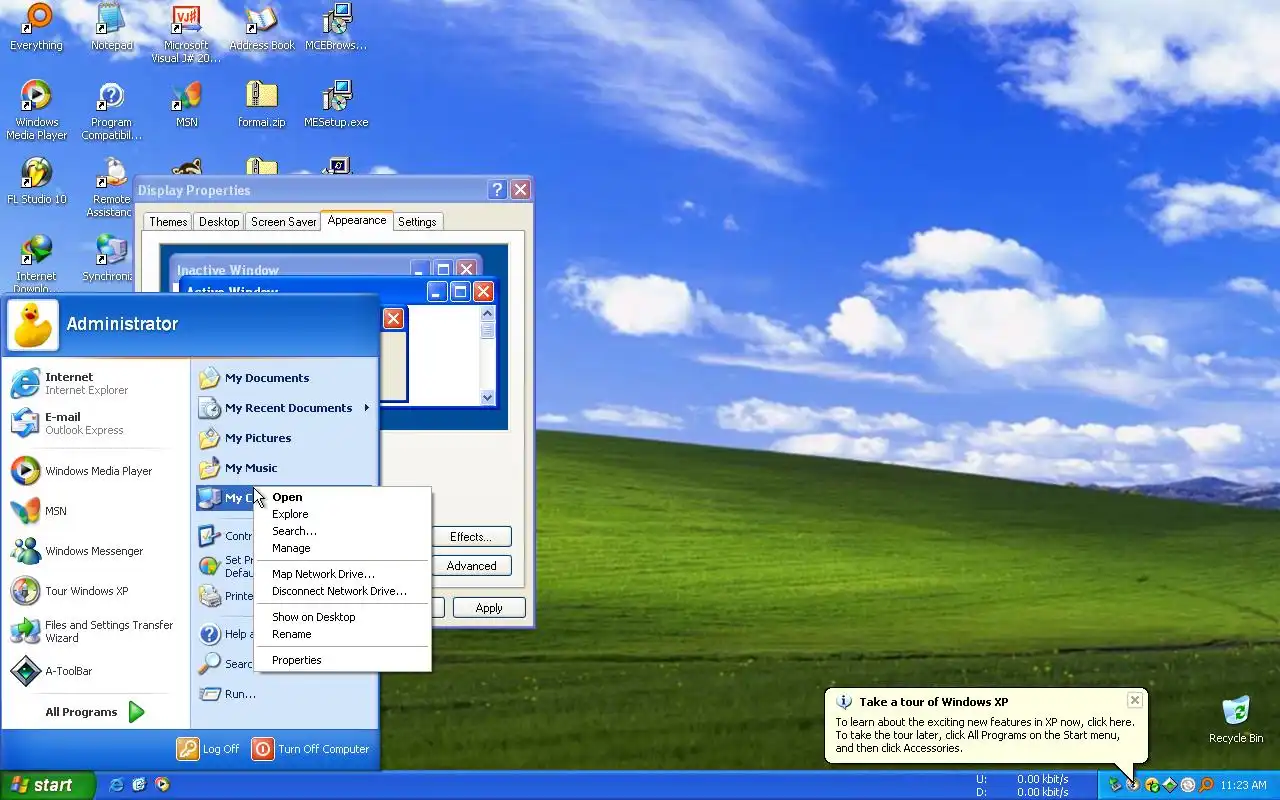Switch to the Desktop tab
This screenshot has height=800, width=1280.
pos(219,222)
